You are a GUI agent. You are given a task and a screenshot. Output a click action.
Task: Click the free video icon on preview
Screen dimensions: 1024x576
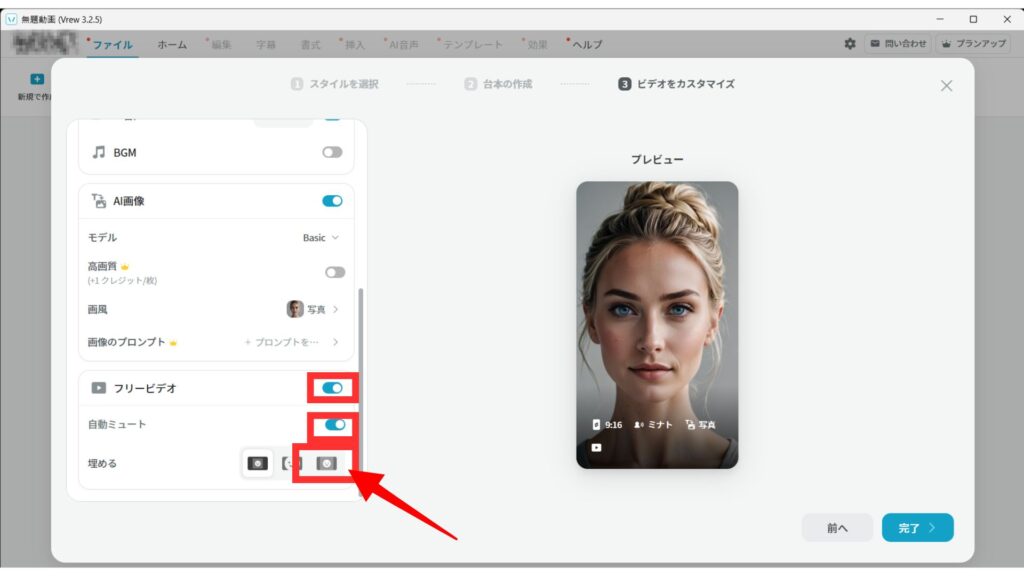click(596, 447)
